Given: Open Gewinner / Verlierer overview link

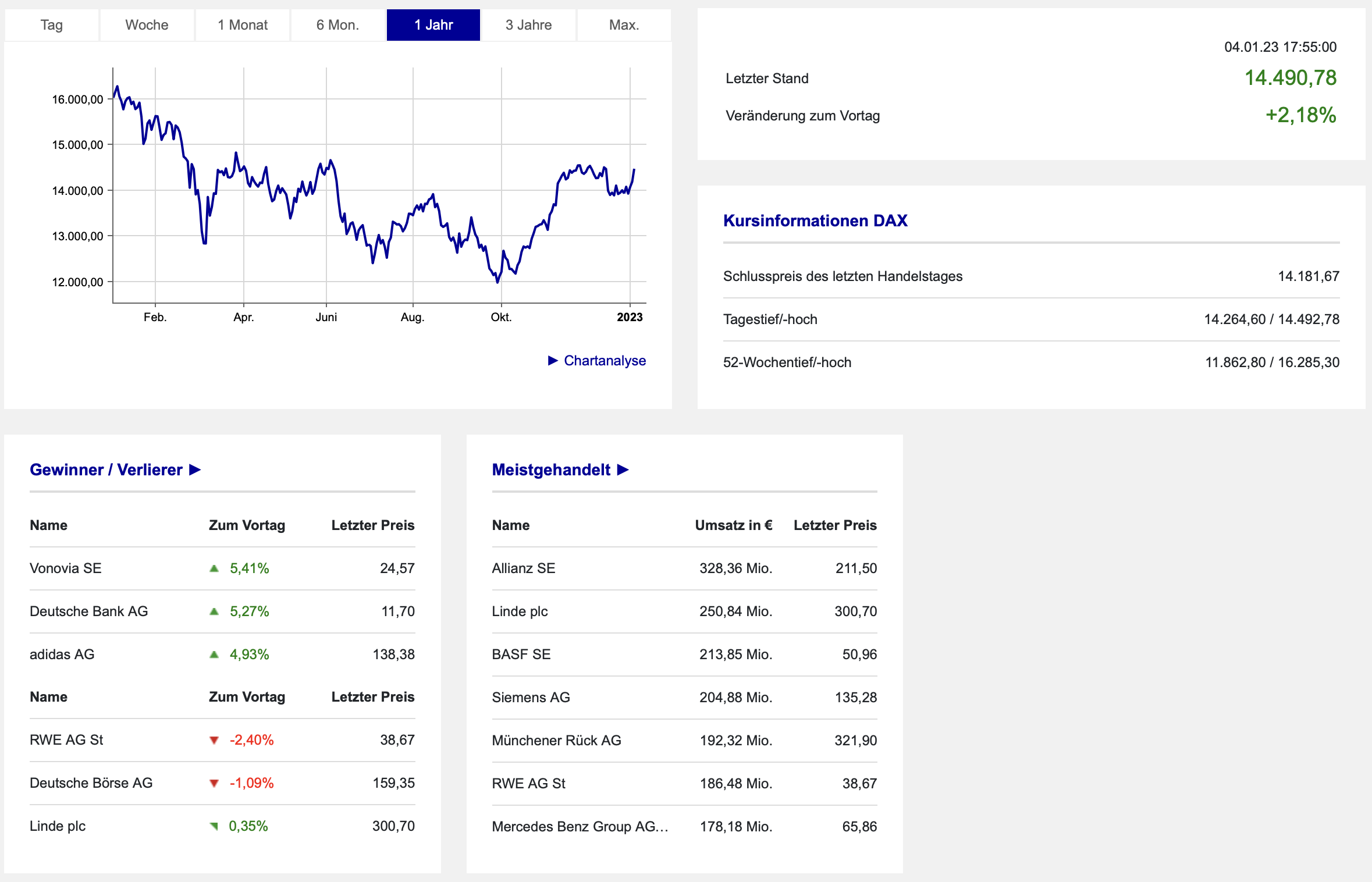Looking at the screenshot, I should point(106,470).
